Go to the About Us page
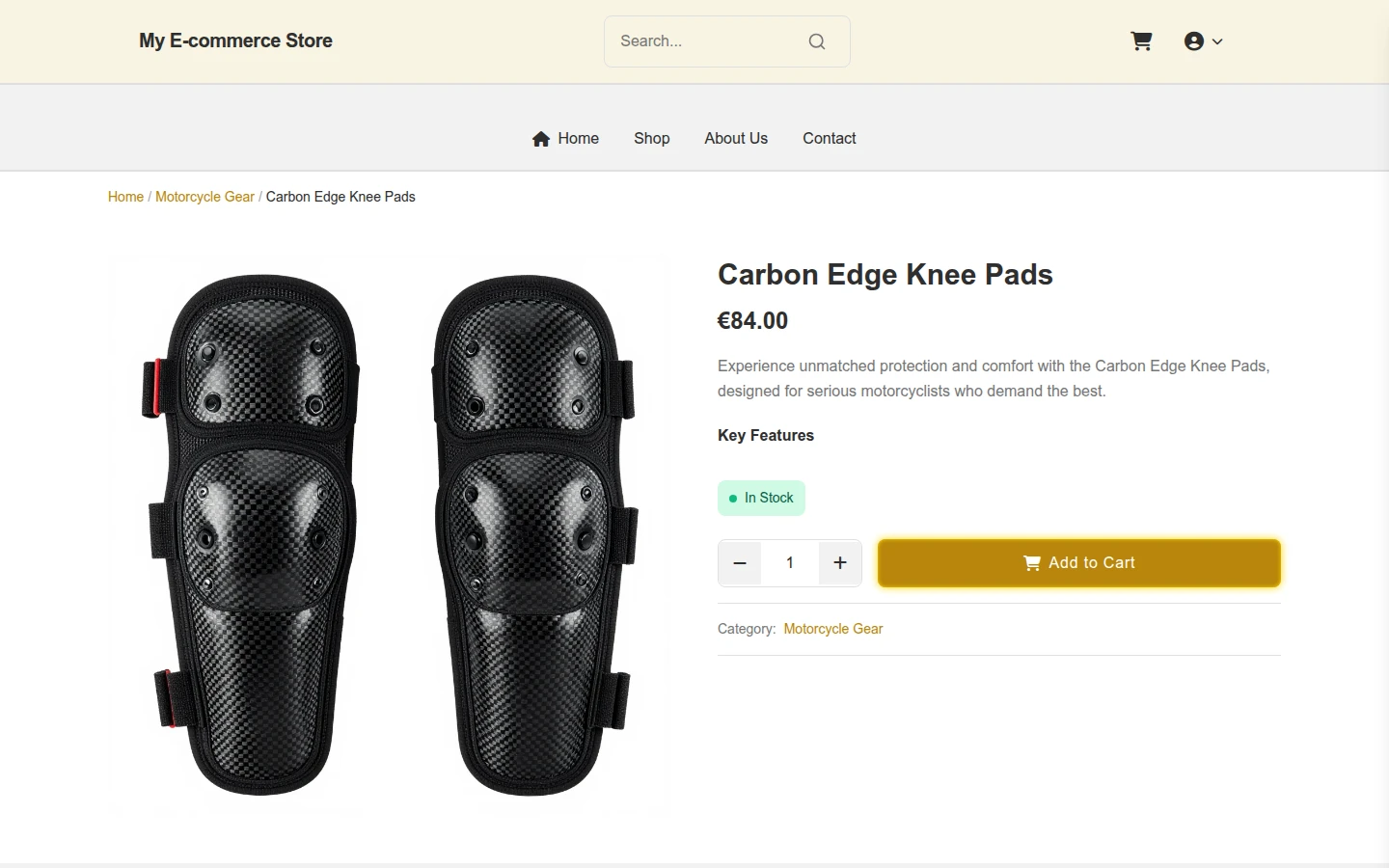This screenshot has width=1389, height=868. [736, 139]
